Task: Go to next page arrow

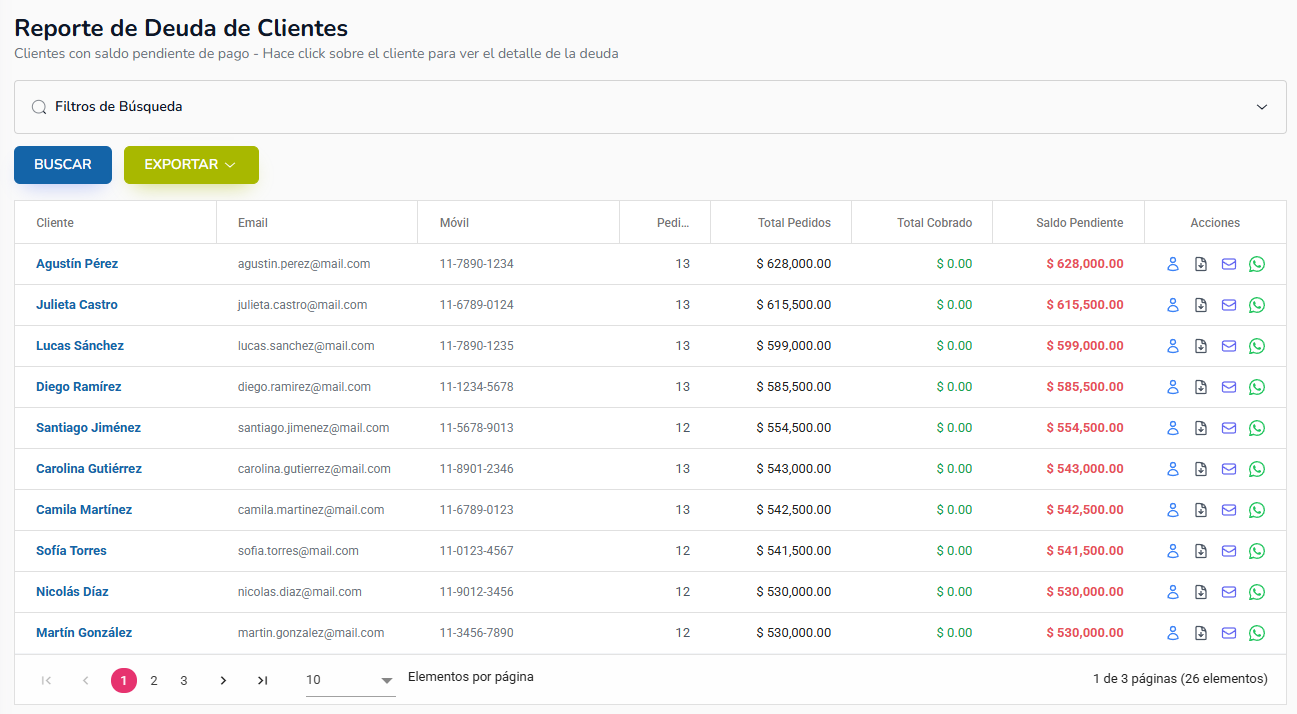Action: (223, 681)
